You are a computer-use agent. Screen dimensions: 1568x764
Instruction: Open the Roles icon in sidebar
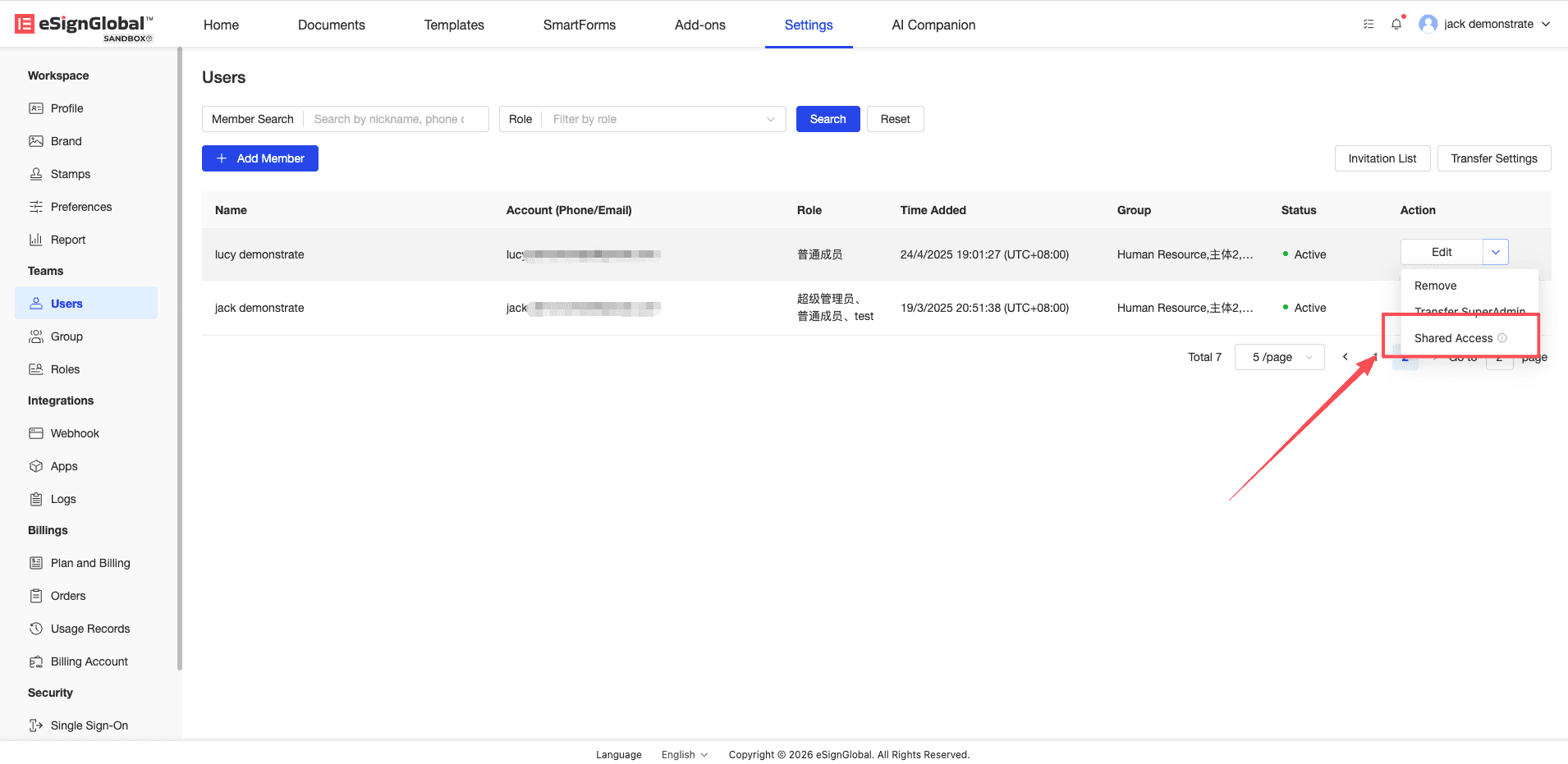click(36, 369)
